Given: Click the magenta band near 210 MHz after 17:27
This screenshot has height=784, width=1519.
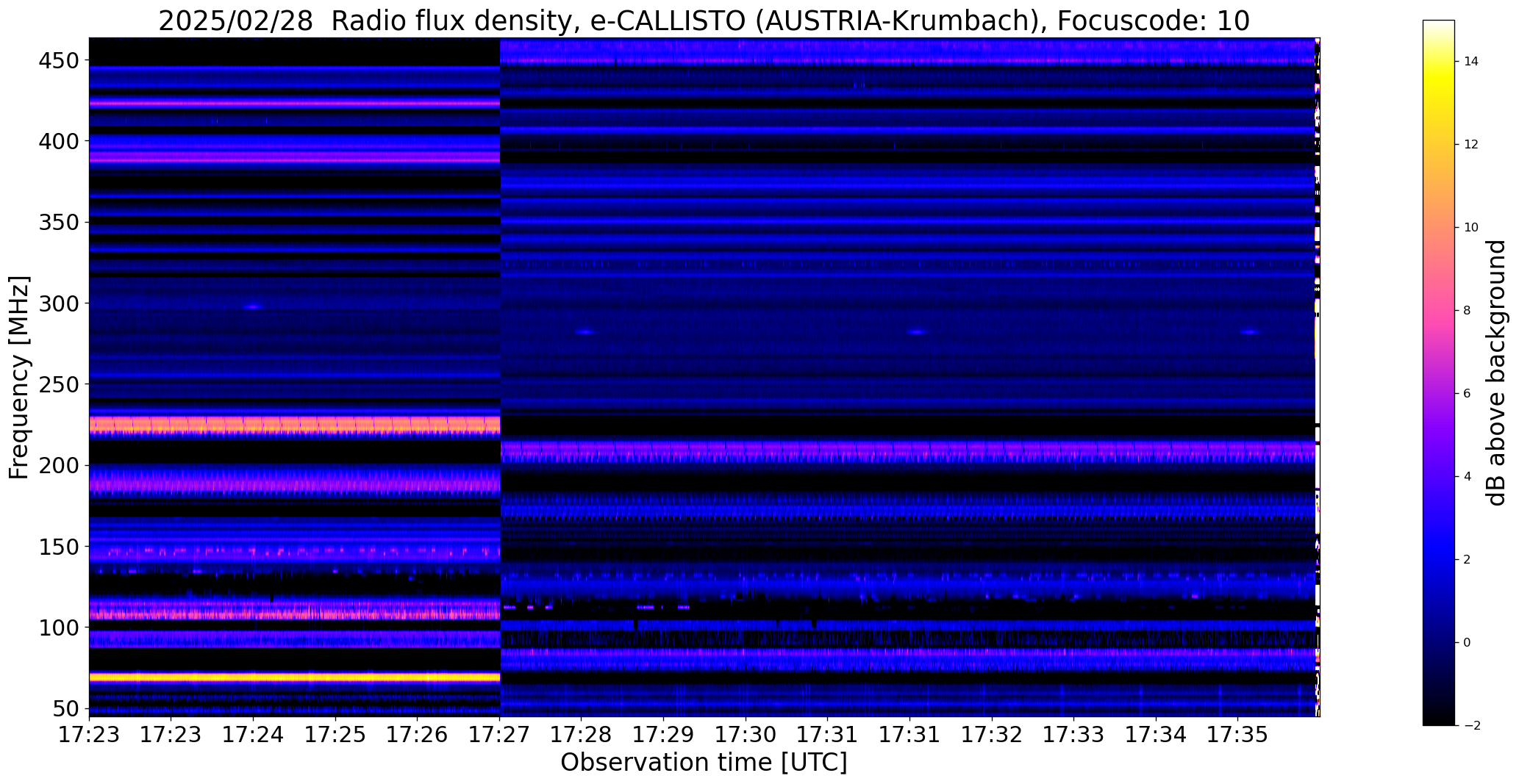Looking at the screenshot, I should 908,448.
